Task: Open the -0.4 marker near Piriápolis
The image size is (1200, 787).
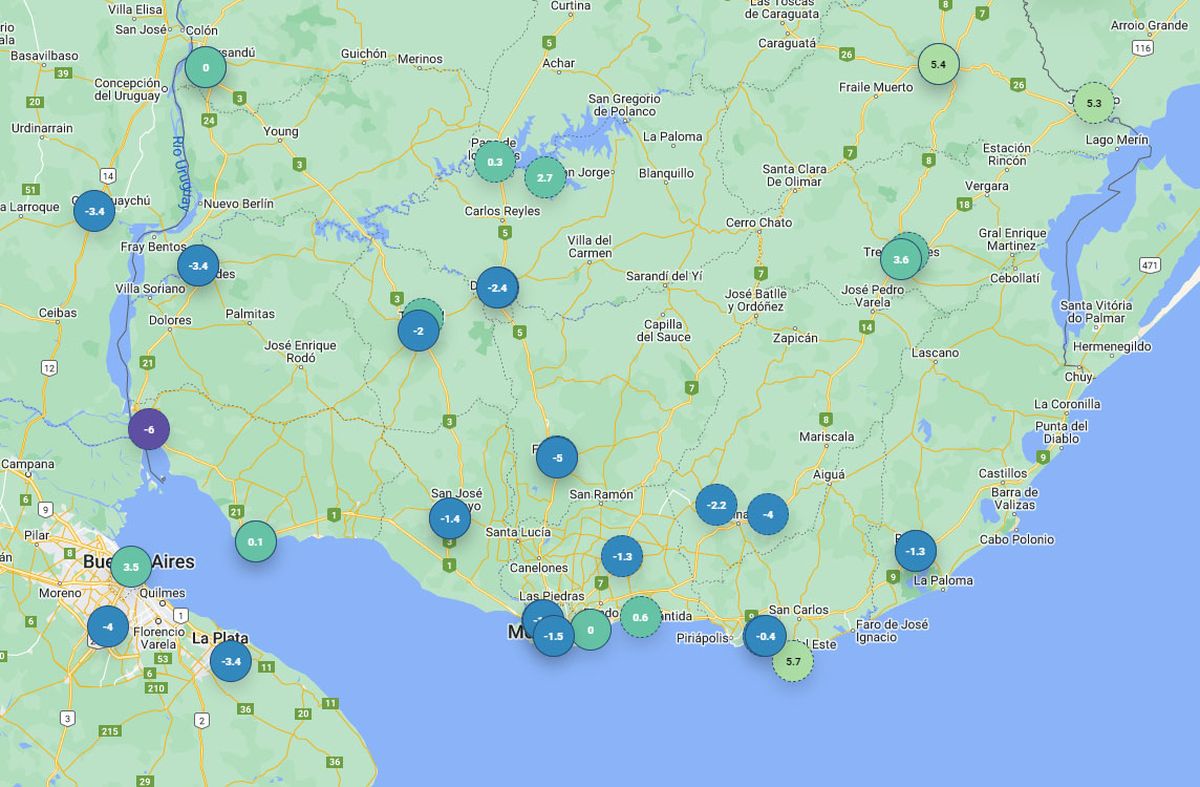Action: [766, 636]
